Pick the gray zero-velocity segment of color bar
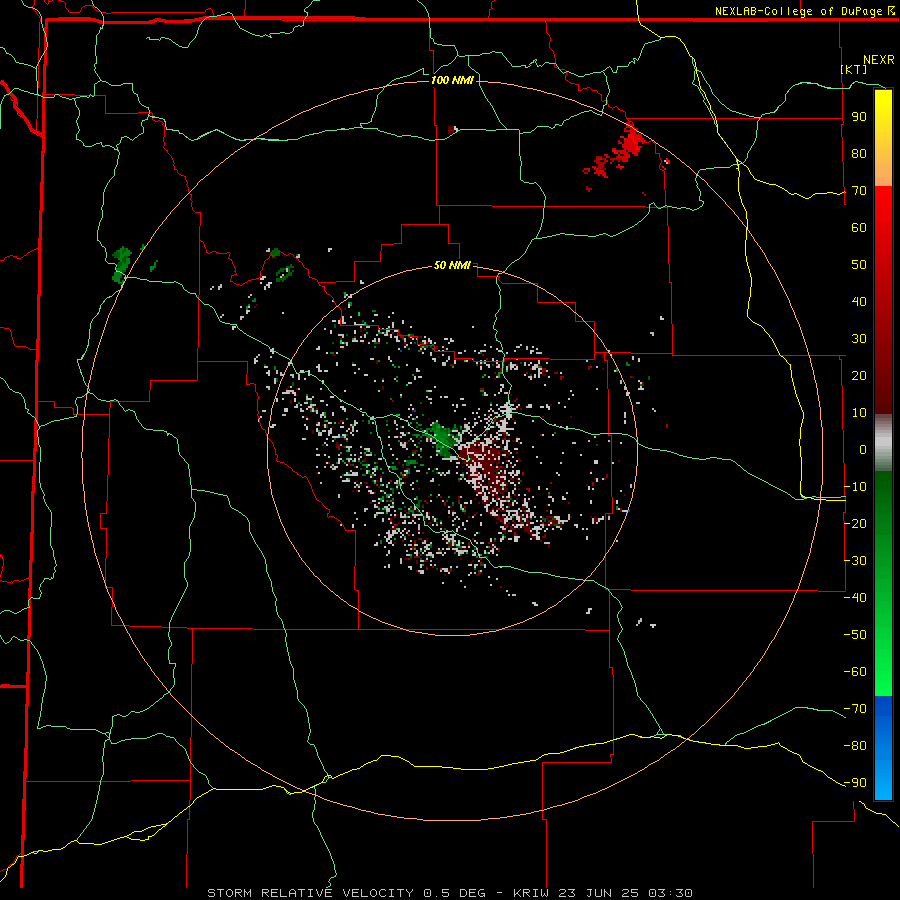900x900 pixels. tap(883, 443)
